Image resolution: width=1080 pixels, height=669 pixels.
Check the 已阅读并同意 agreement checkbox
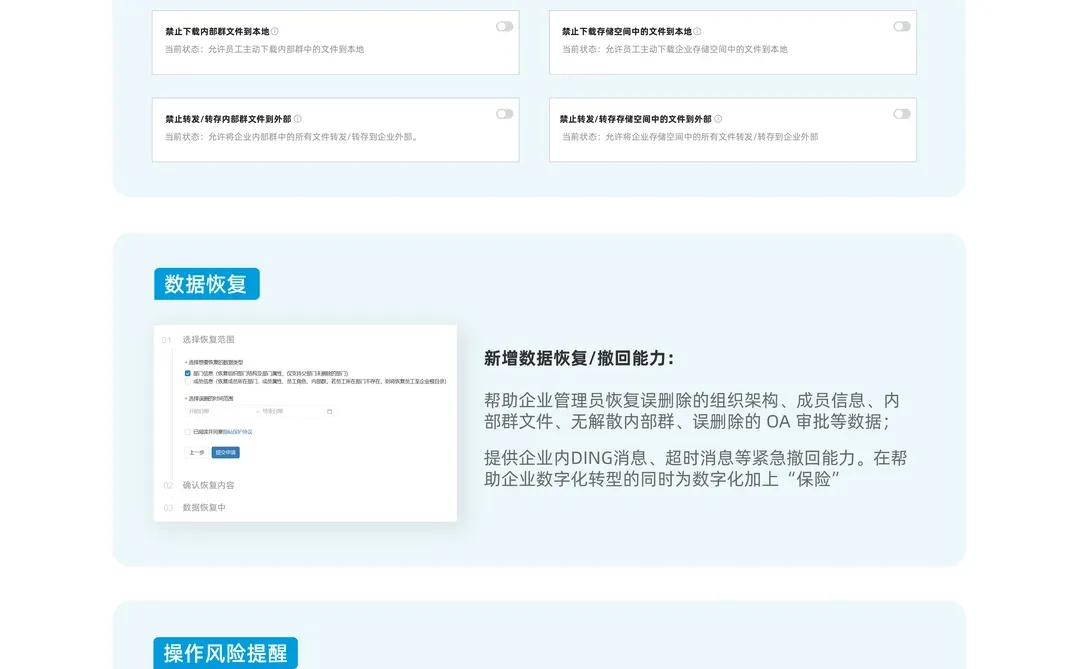187,431
